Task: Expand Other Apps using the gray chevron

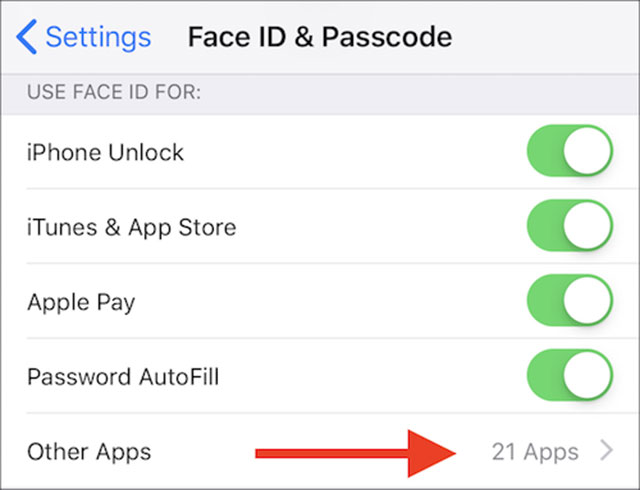Action: pyautogui.click(x=606, y=452)
